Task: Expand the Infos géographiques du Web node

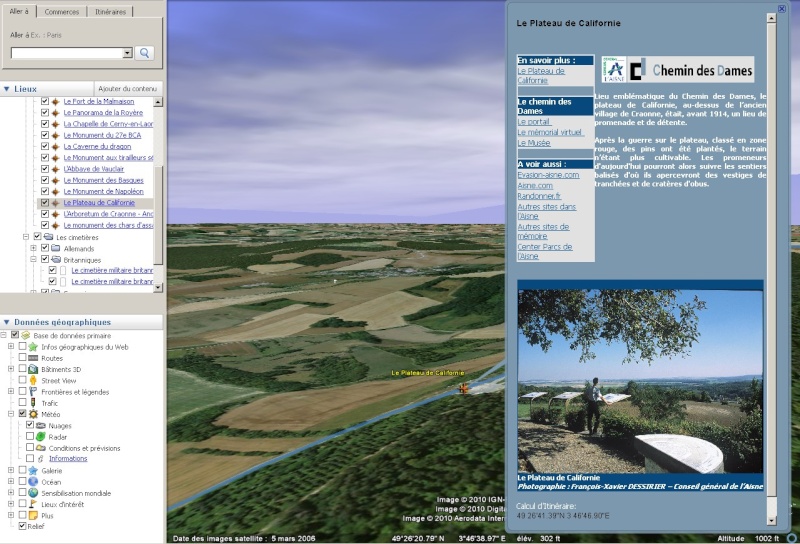Action: pyautogui.click(x=11, y=347)
